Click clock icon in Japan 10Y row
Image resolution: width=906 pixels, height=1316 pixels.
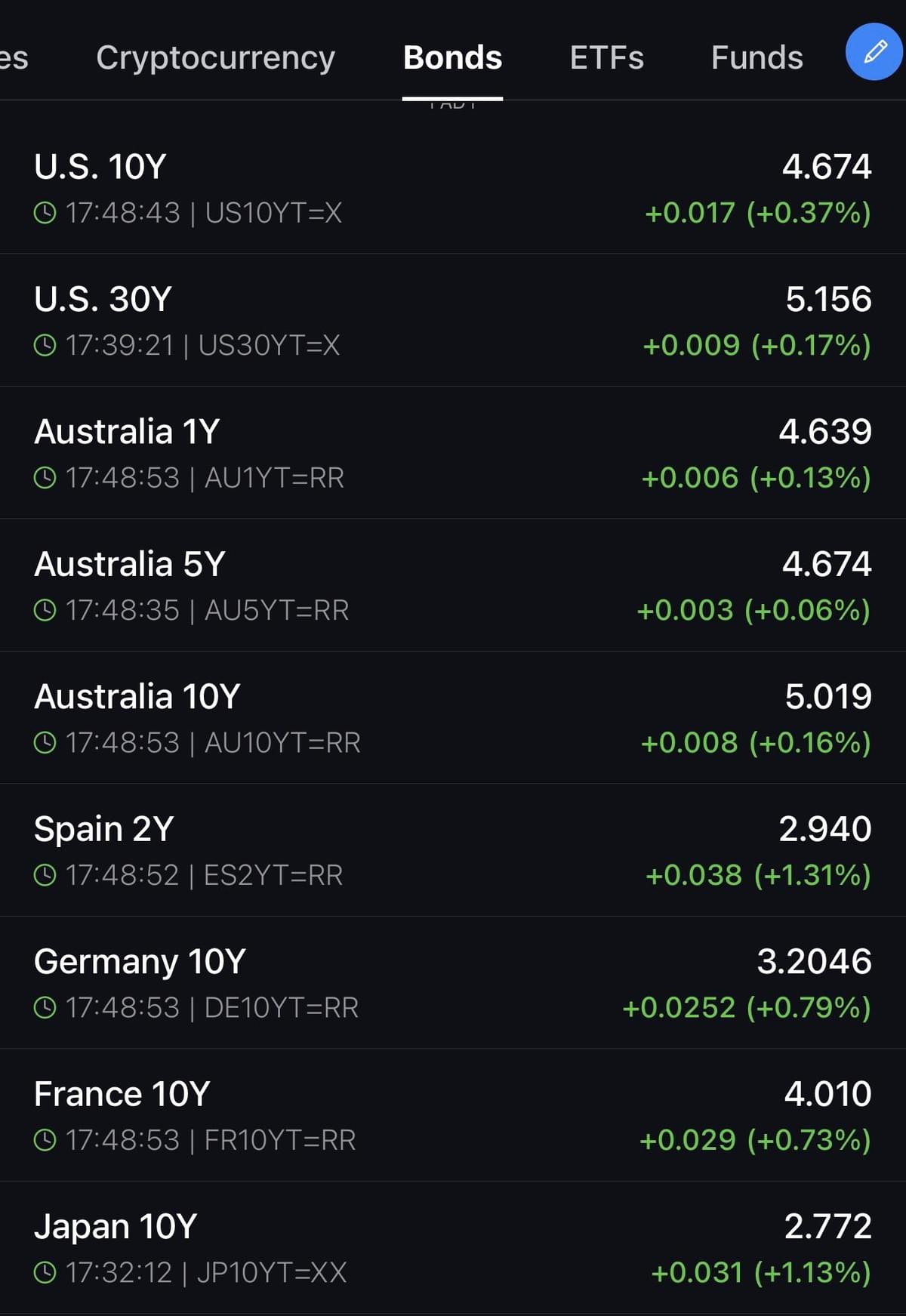(x=45, y=1272)
